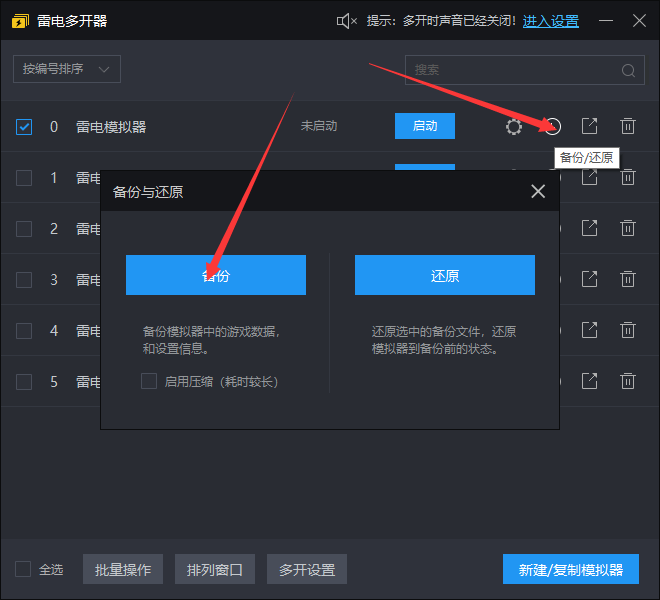
Task: Delete emulator 3 with trash icon
Action: coord(628,279)
